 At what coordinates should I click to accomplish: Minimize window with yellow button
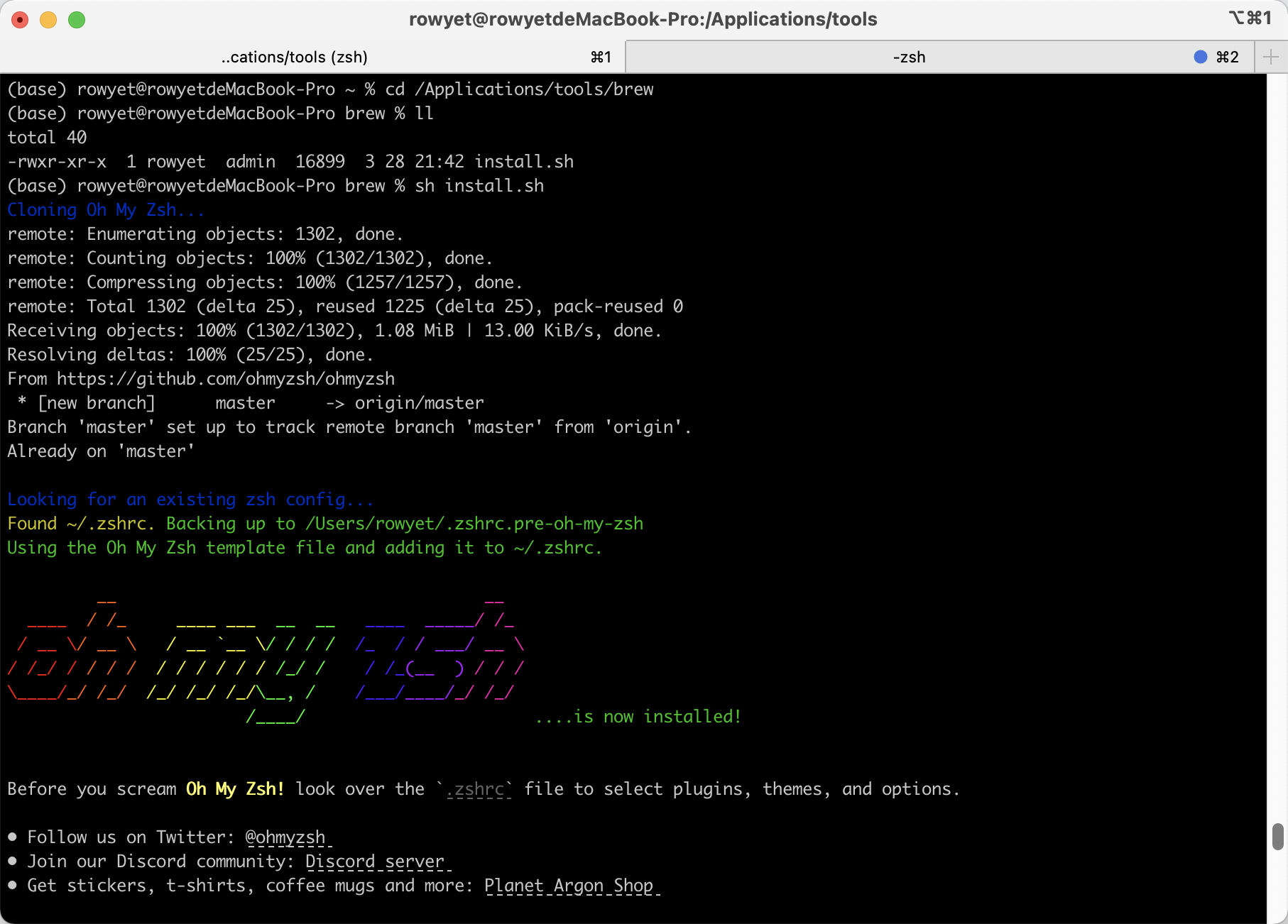pyautogui.click(x=48, y=20)
